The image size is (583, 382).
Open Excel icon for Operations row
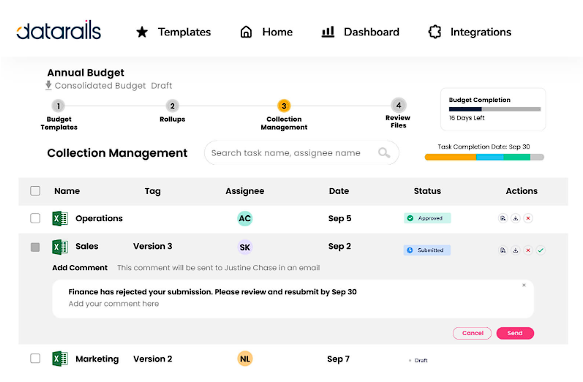point(60,218)
